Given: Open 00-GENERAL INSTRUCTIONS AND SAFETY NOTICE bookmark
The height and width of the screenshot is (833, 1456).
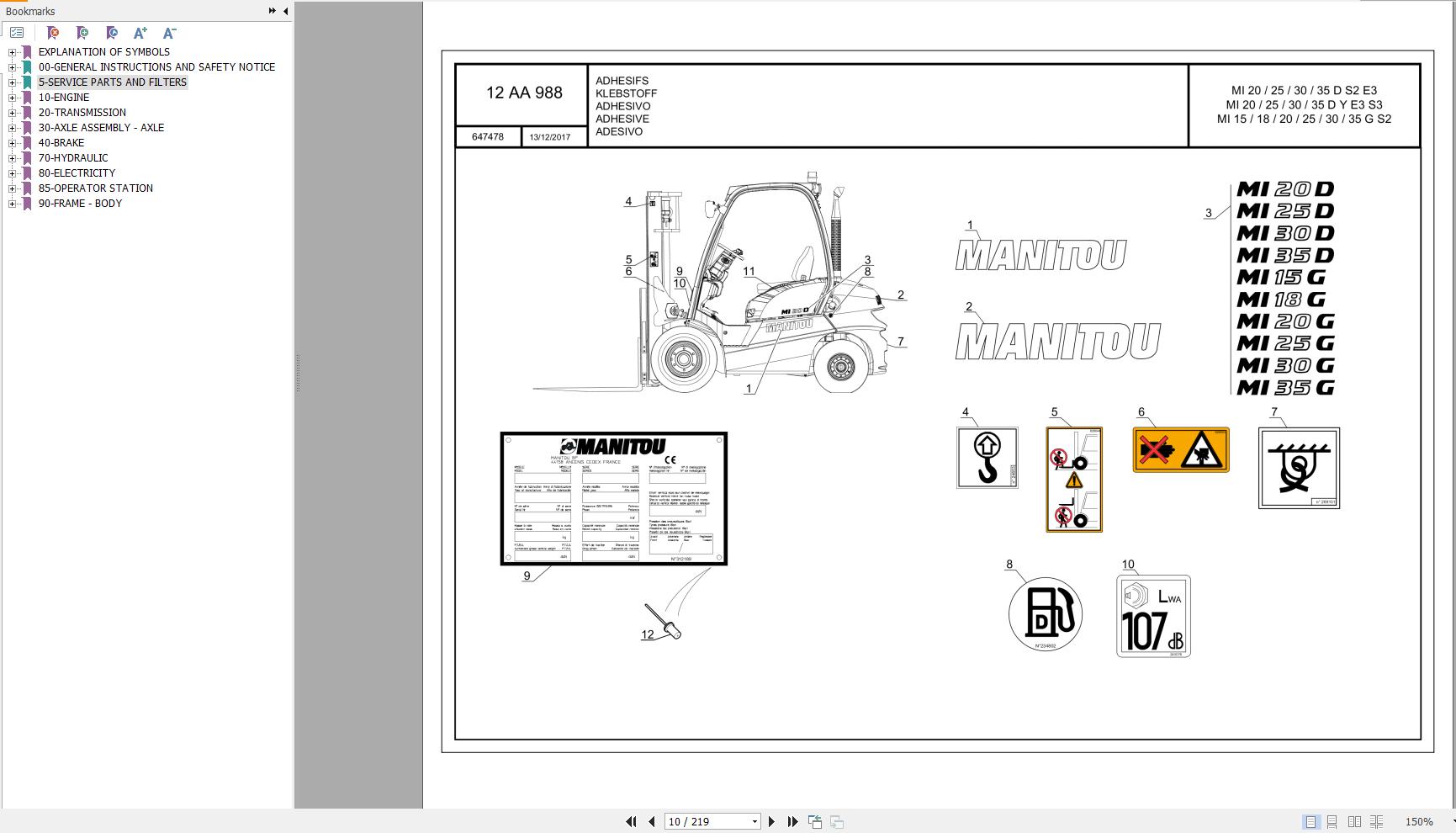Looking at the screenshot, I should coord(156,67).
